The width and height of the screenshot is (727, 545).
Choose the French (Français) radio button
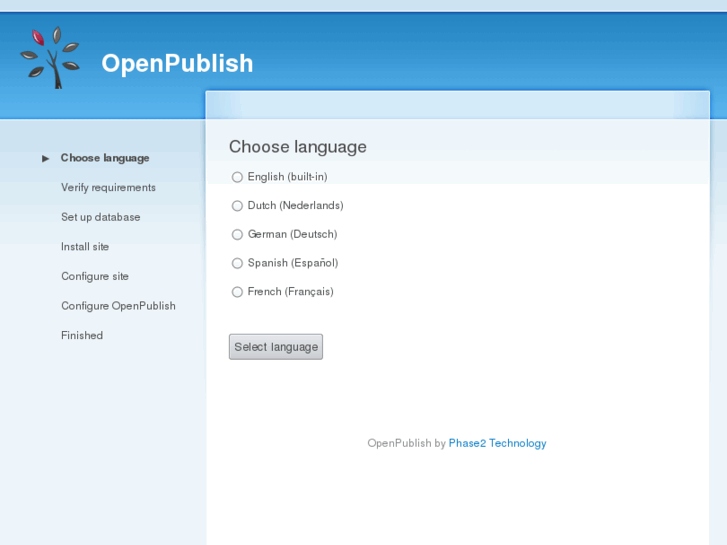coord(237,292)
